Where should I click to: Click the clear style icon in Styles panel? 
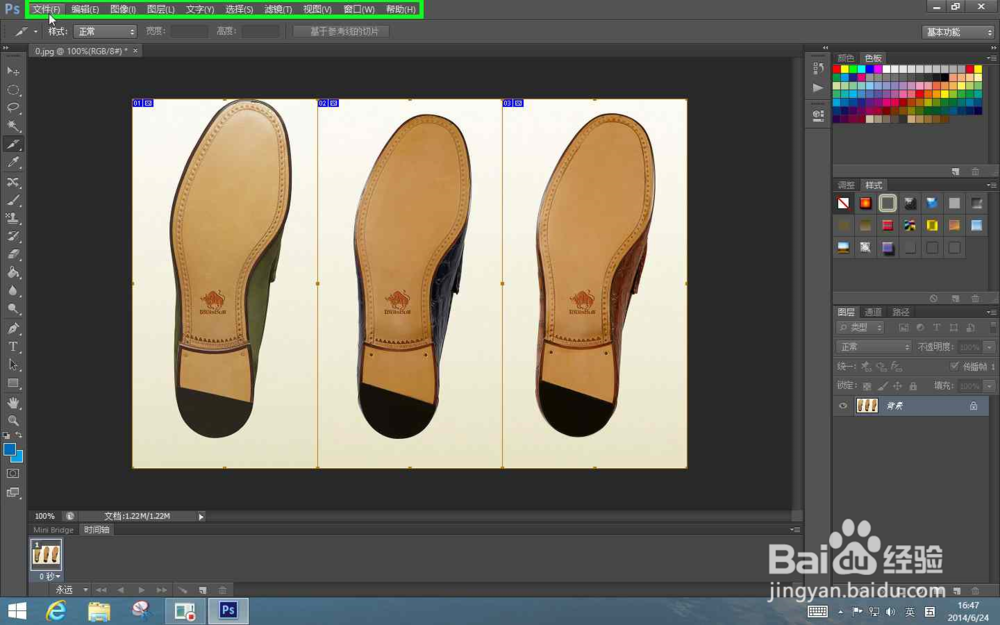coord(933,298)
